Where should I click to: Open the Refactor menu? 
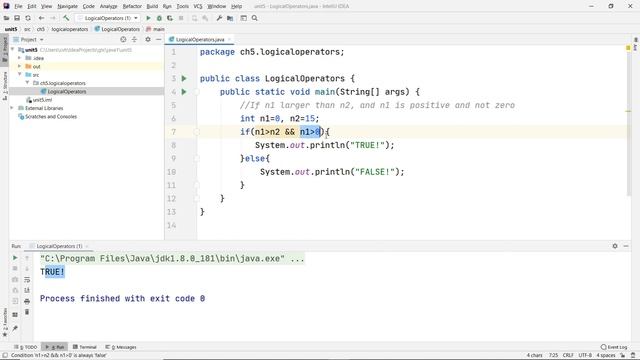[132, 6]
